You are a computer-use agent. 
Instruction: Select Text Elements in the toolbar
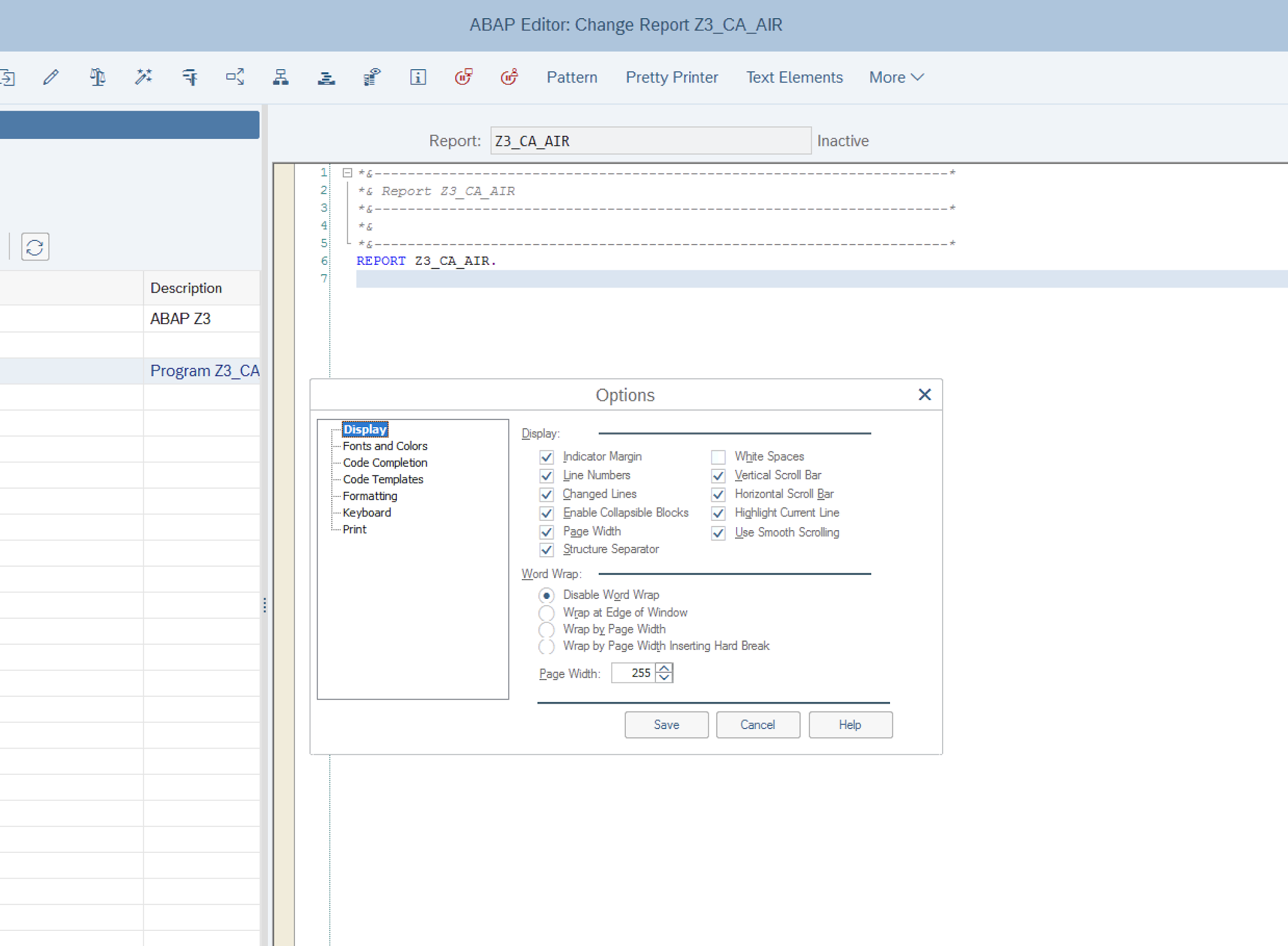click(794, 77)
